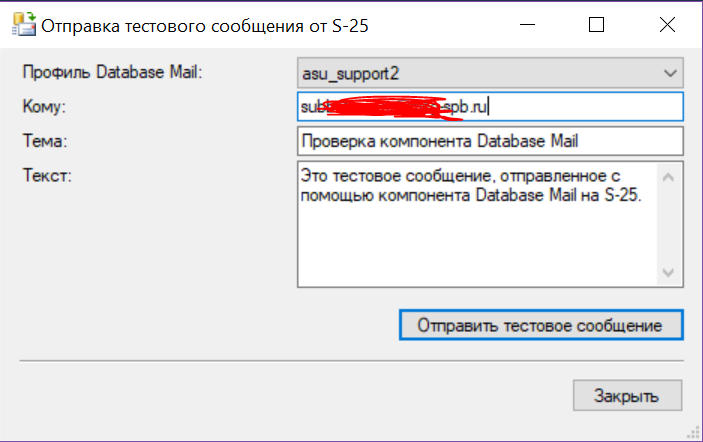Expand the profile list with the chevron arrow
The width and height of the screenshot is (703, 442).
pyautogui.click(x=669, y=73)
